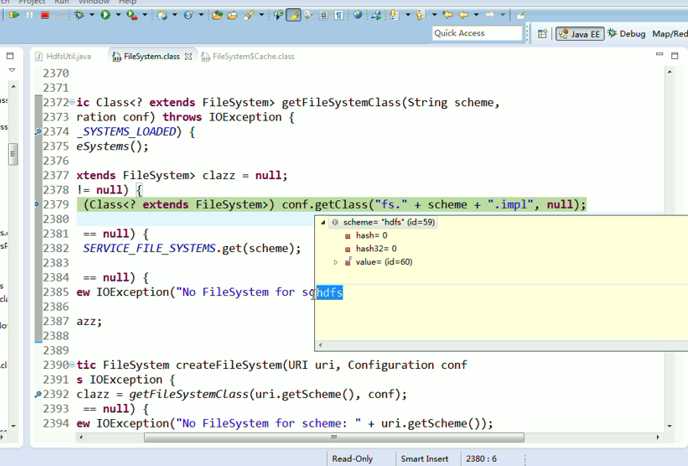The image size is (688, 466).
Task: Click the editor vertical scrollbar down arrow
Action: (670, 426)
